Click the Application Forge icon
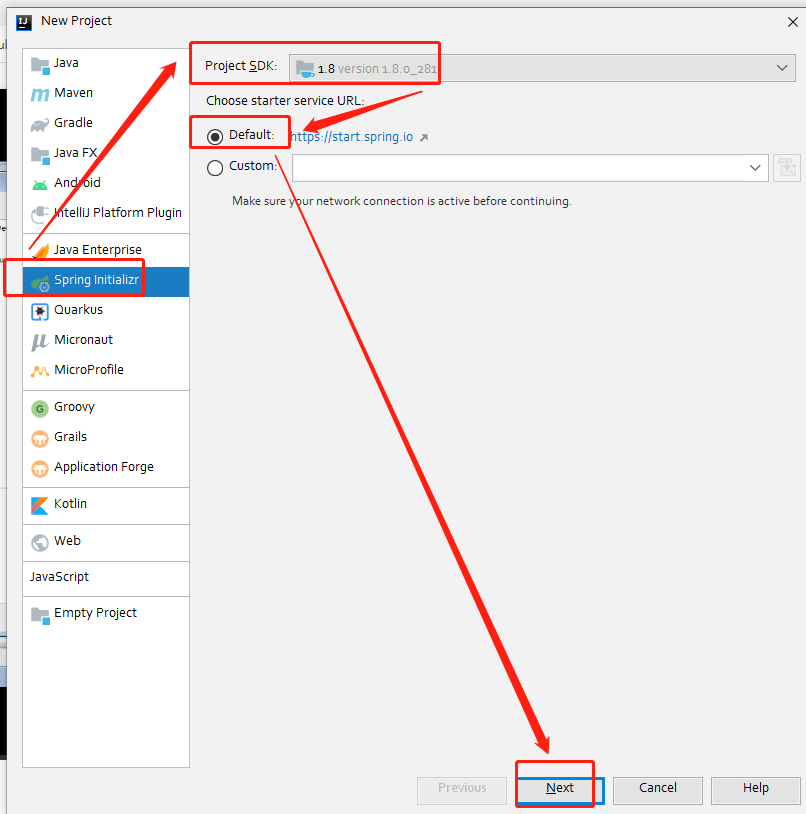This screenshot has width=806, height=814. pyautogui.click(x=40, y=469)
